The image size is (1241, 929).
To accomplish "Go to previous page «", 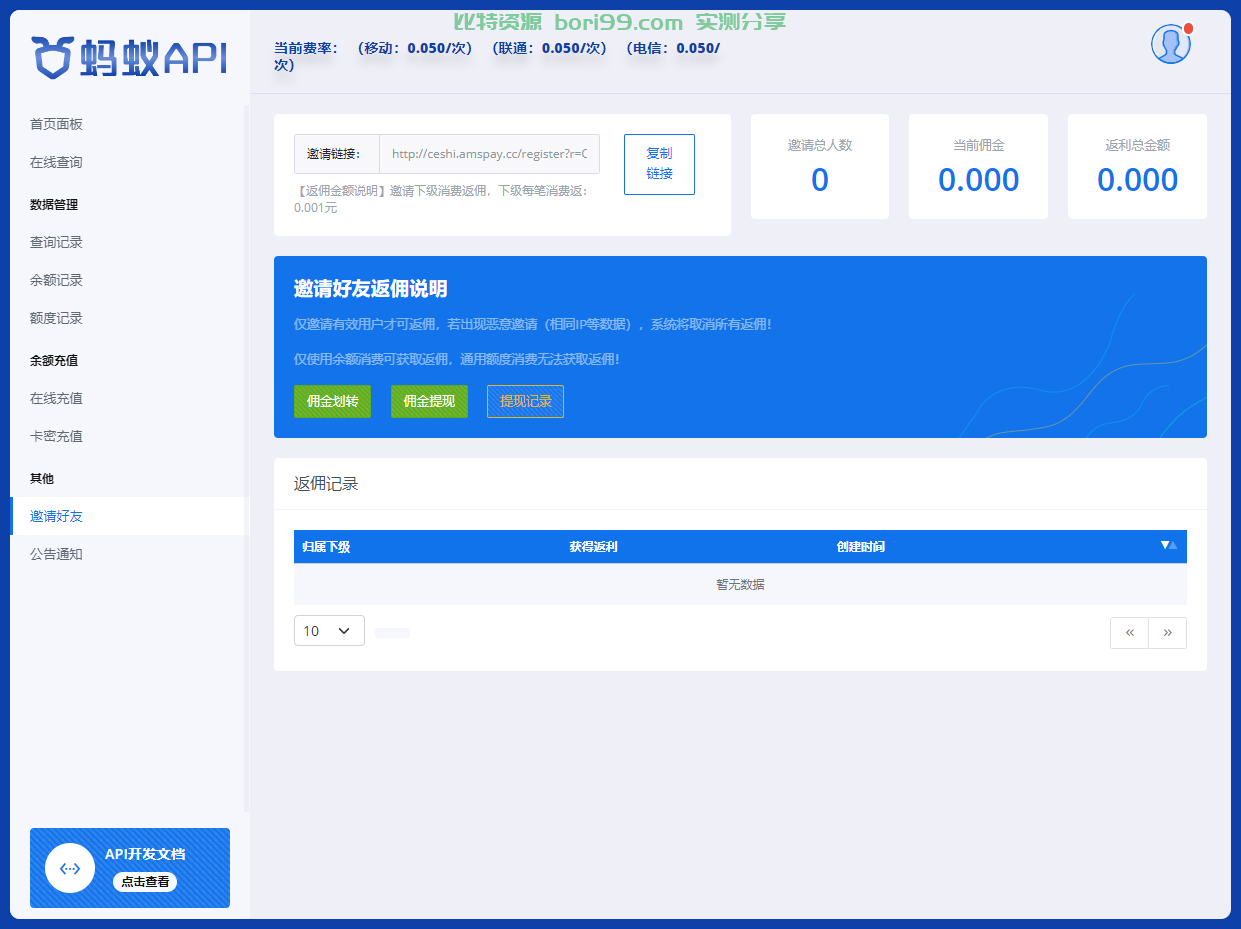I will click(x=1130, y=632).
